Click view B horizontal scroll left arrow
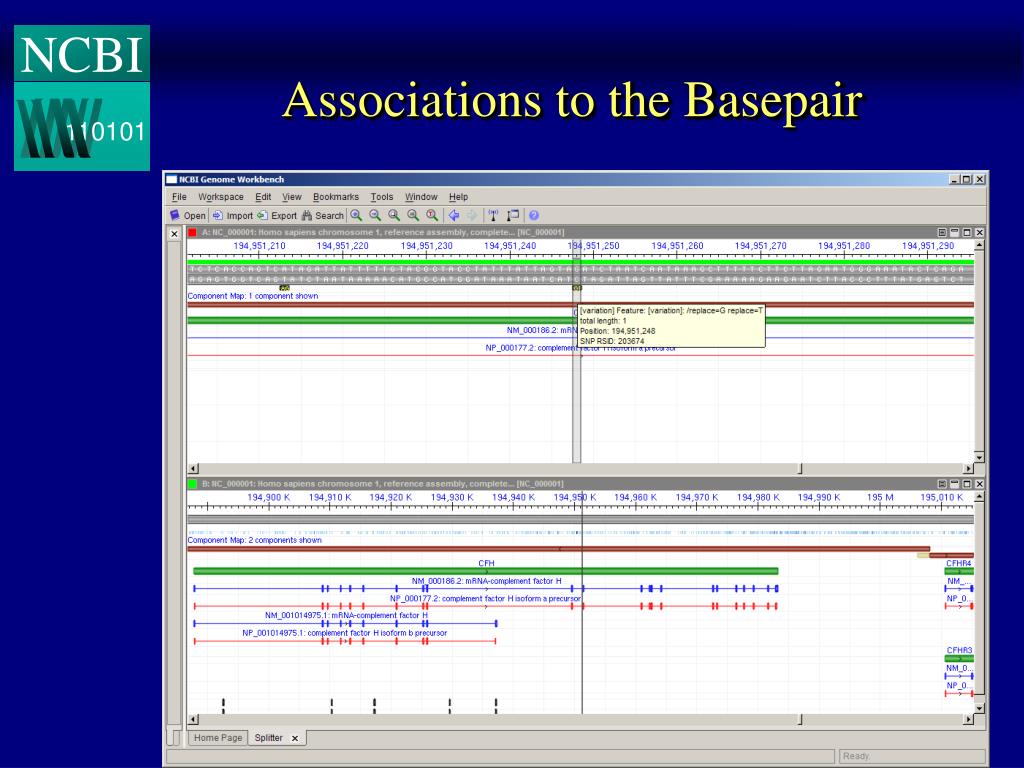1024x768 pixels. (193, 720)
